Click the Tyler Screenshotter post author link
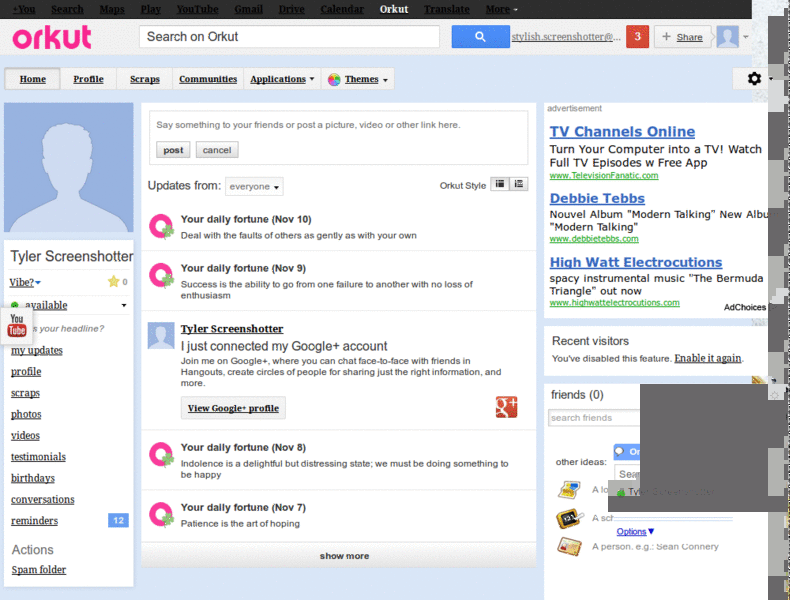The height and width of the screenshot is (600, 800). 232,329
